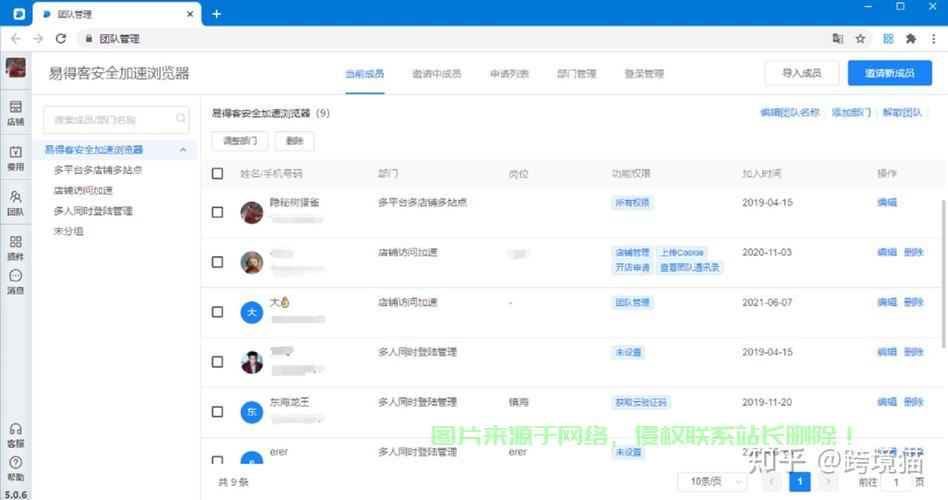This screenshot has height=500, width=948.
Task: Open the 10条/页 page size dropdown
Action: (712, 482)
